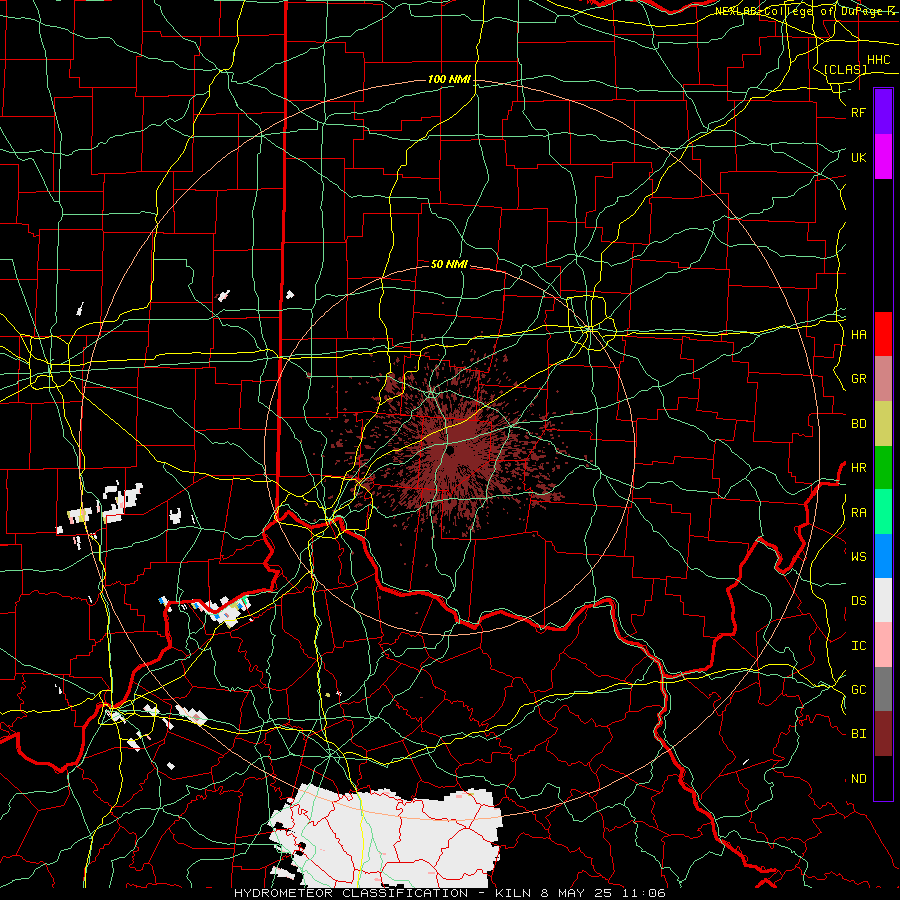Click the HHC product label

pyautogui.click(x=878, y=60)
